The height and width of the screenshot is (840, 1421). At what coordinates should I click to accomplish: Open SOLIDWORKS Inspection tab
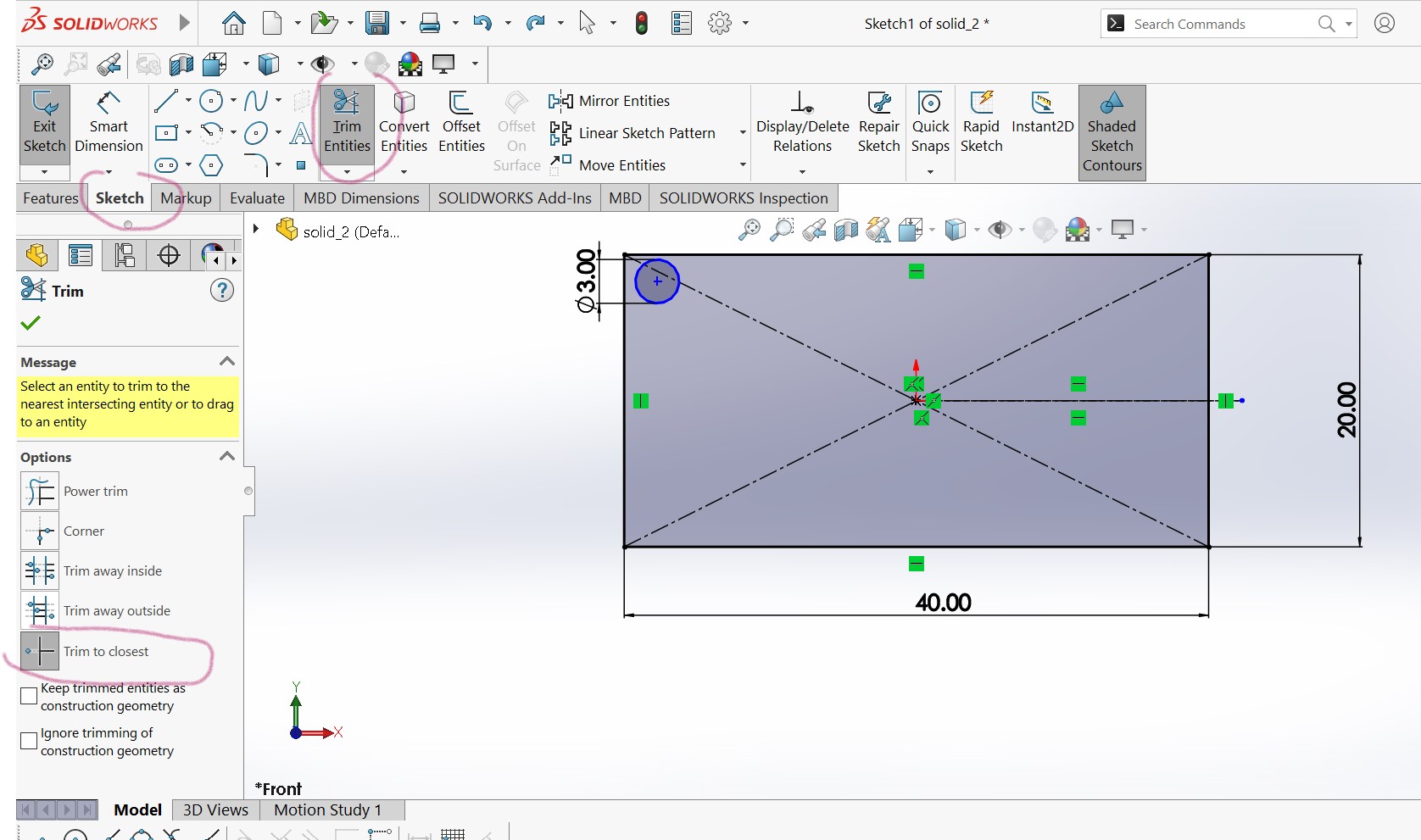click(744, 198)
